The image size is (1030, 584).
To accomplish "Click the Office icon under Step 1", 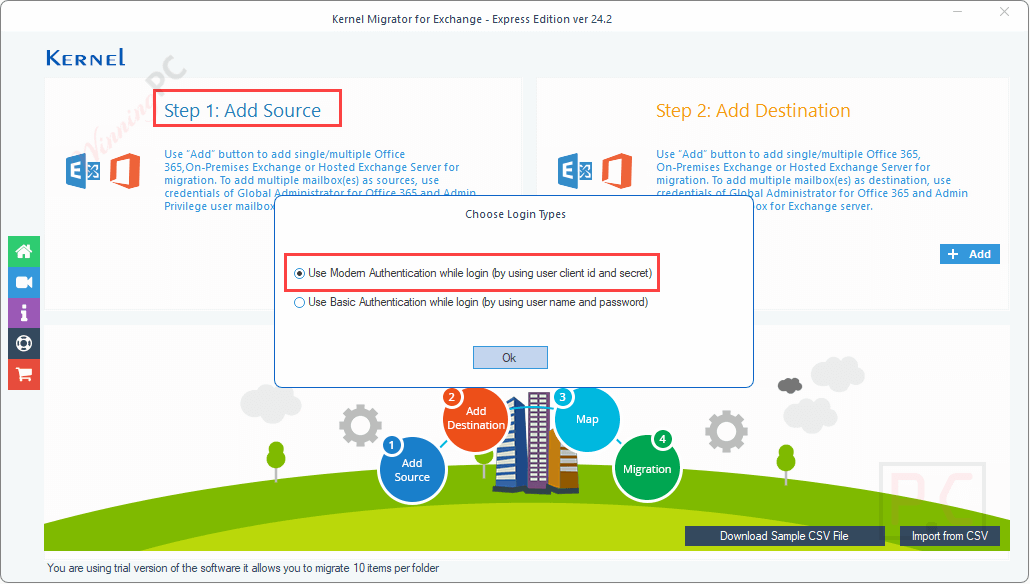I will coord(125,171).
